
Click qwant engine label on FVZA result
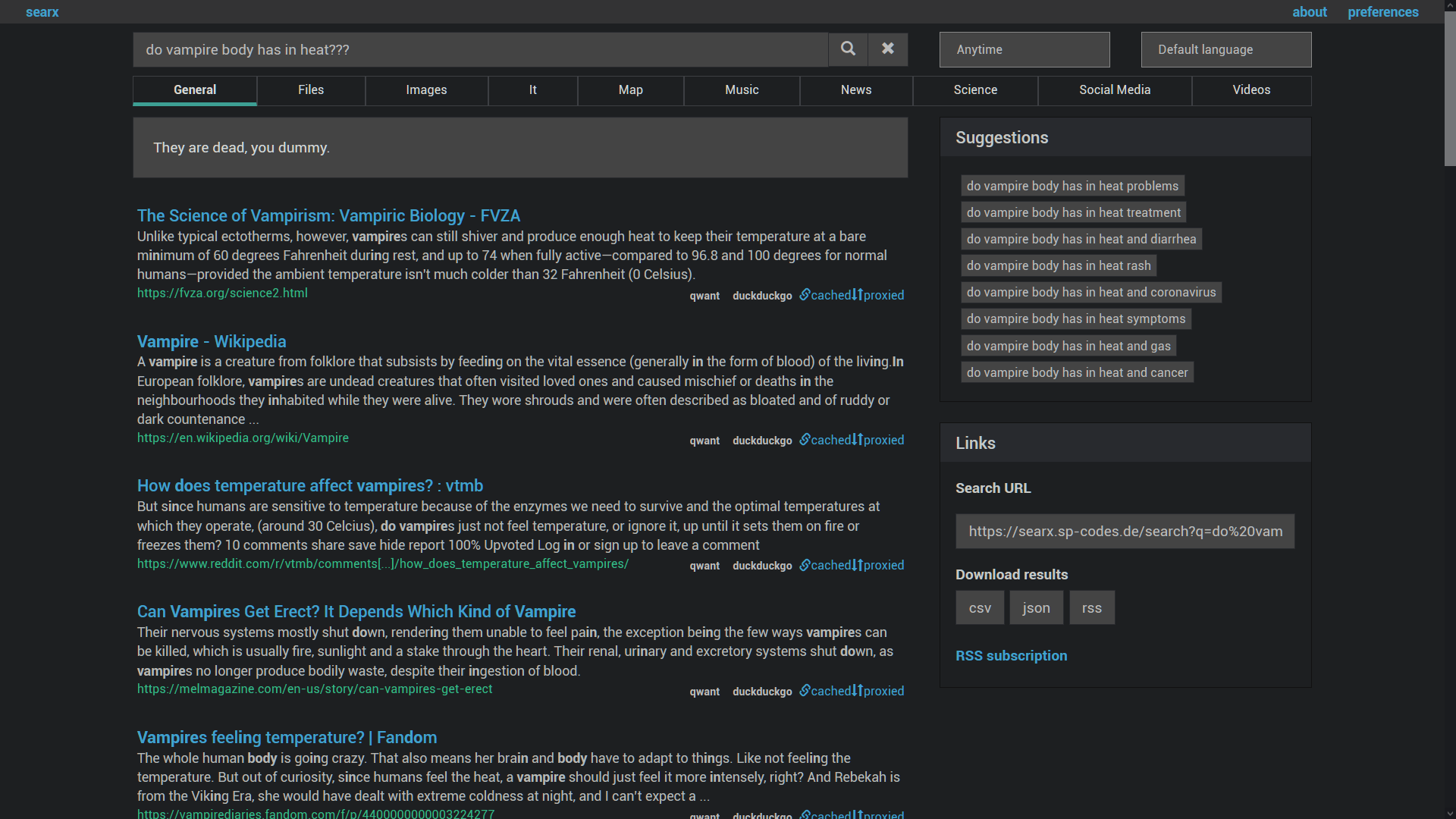point(704,297)
